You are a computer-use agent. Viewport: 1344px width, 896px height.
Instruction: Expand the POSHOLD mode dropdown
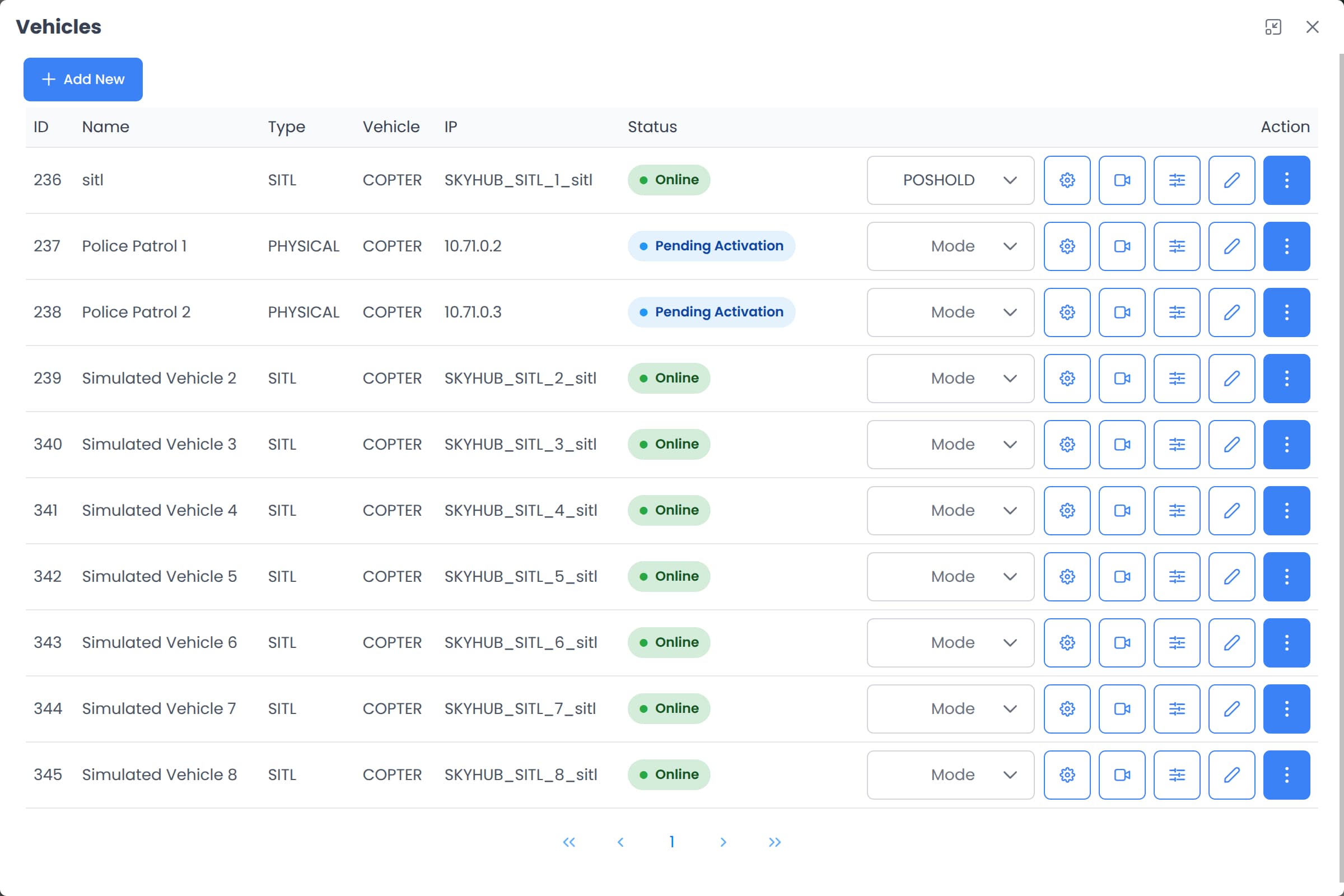click(949, 180)
